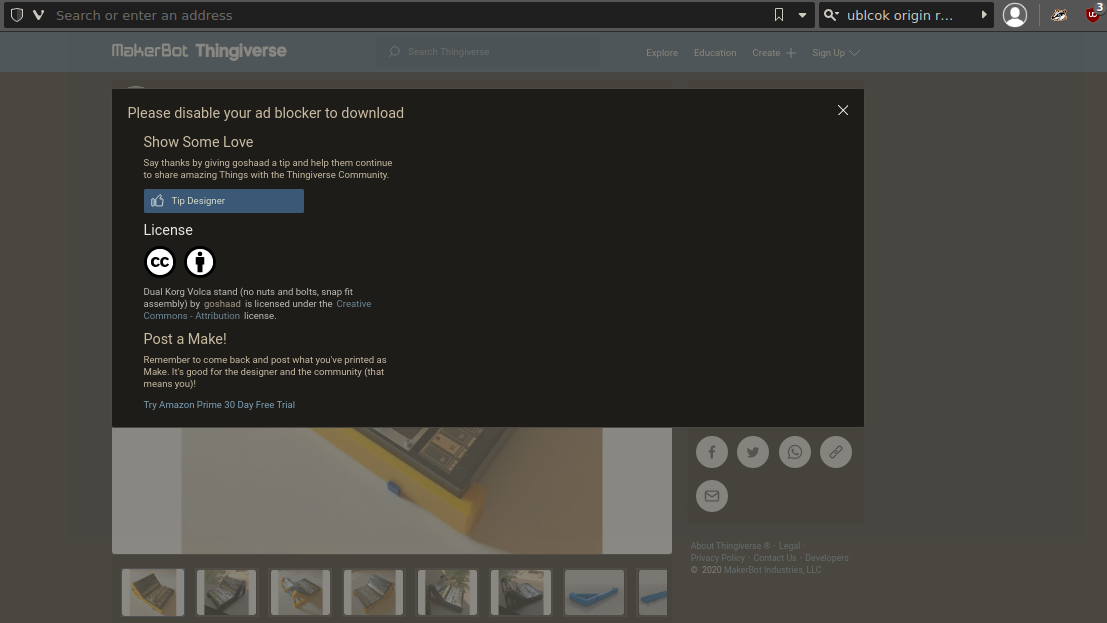This screenshot has height=623, width=1107.
Task: Select the first Volca stand thumbnail
Action: tap(152, 592)
